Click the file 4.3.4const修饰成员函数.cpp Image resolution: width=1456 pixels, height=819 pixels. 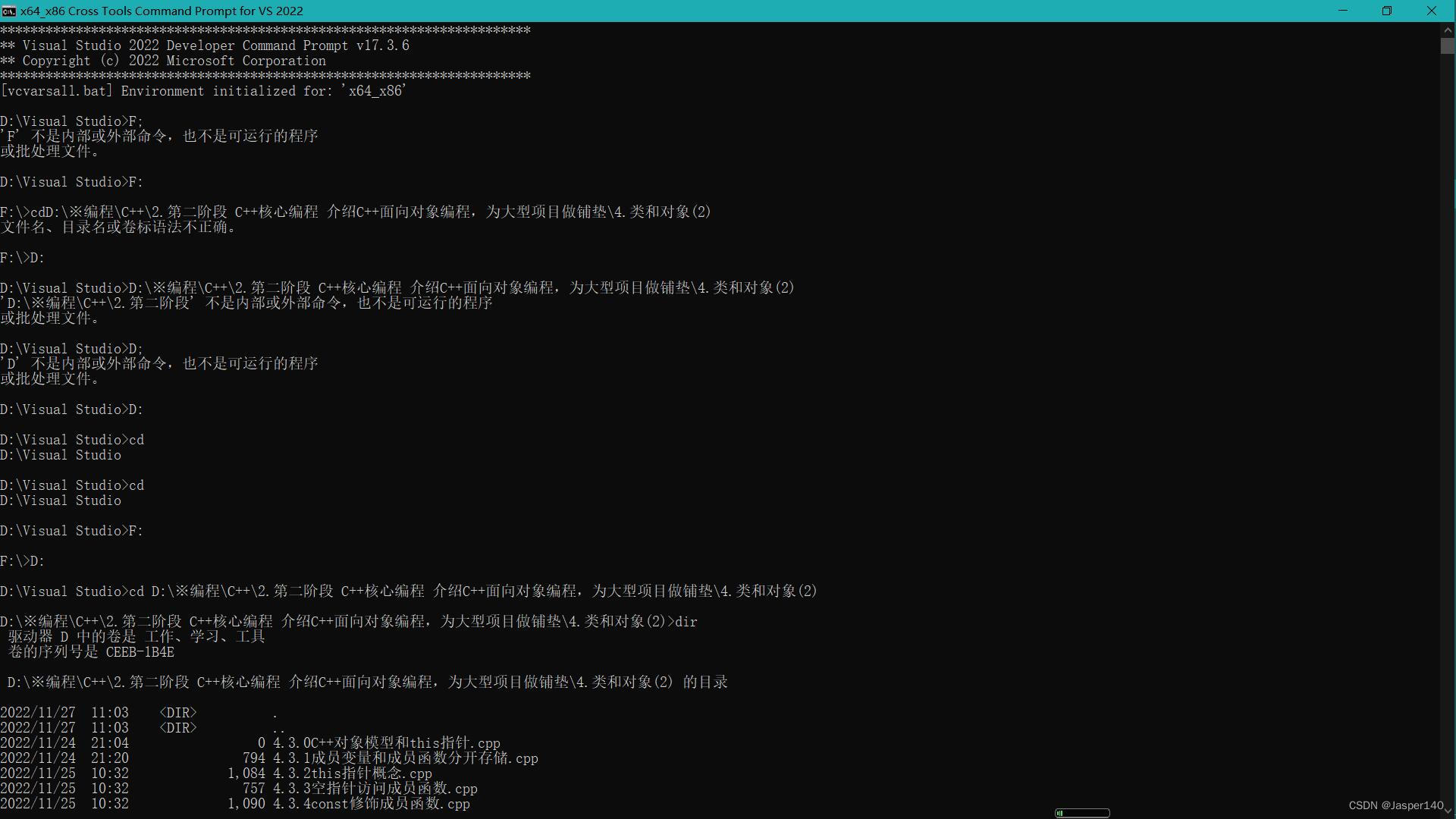372,804
